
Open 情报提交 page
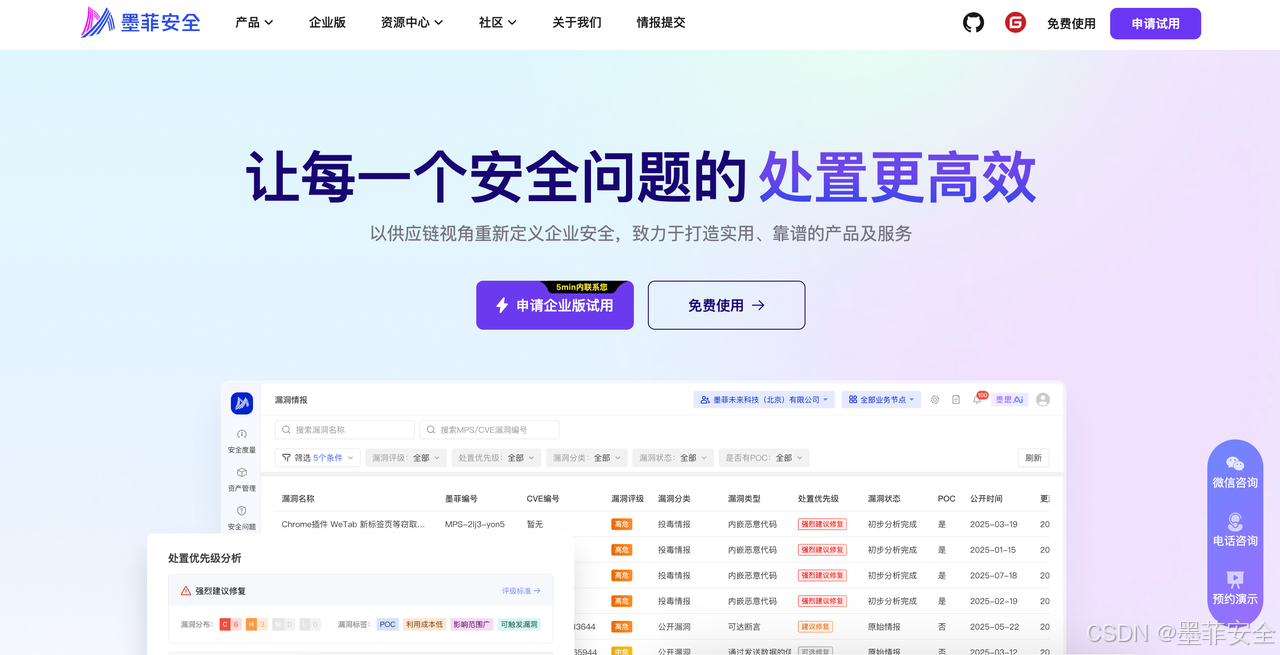coord(661,22)
